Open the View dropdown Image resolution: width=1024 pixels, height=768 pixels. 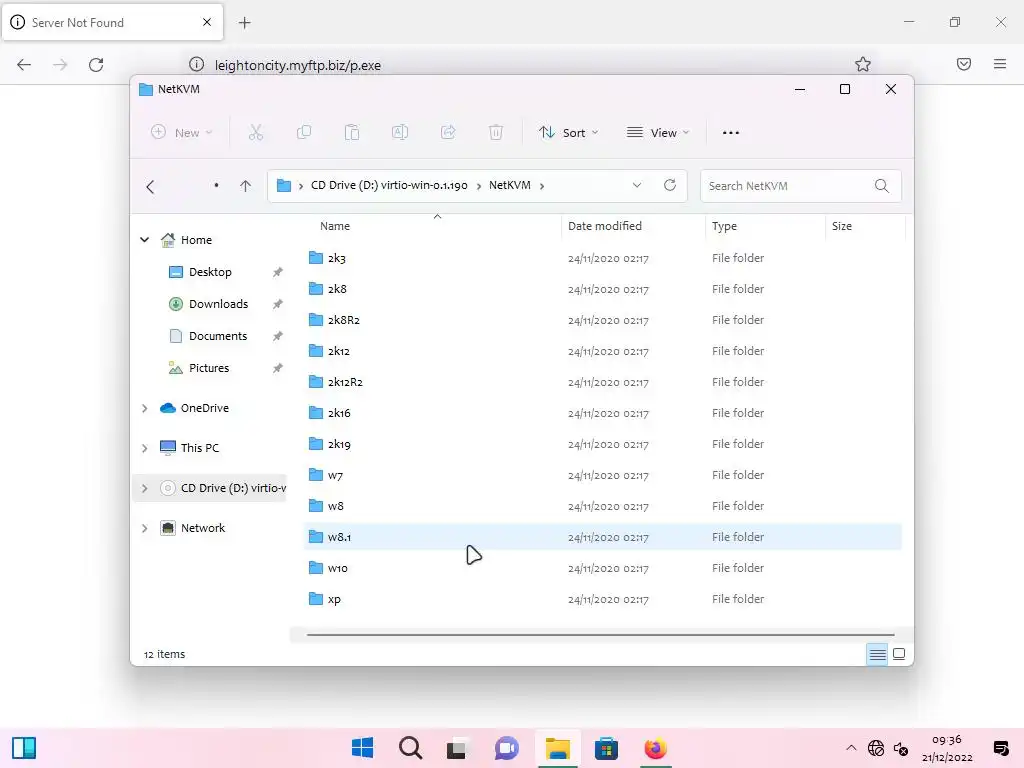[x=658, y=133]
